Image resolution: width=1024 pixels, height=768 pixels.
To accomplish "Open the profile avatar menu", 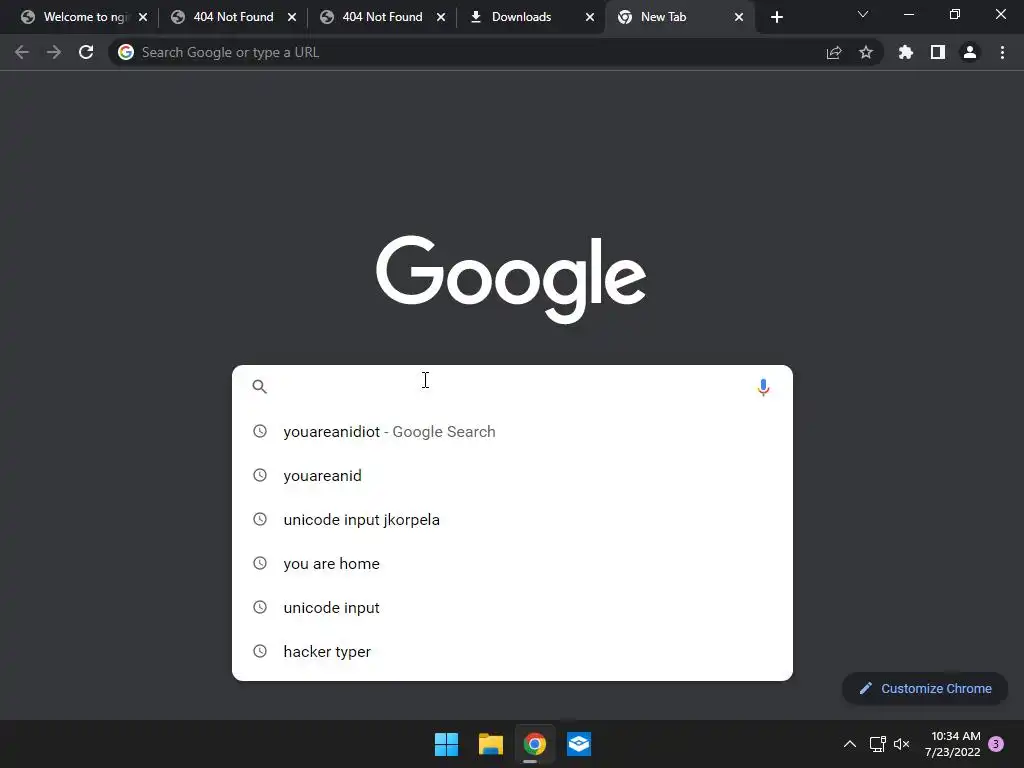I will click(970, 52).
